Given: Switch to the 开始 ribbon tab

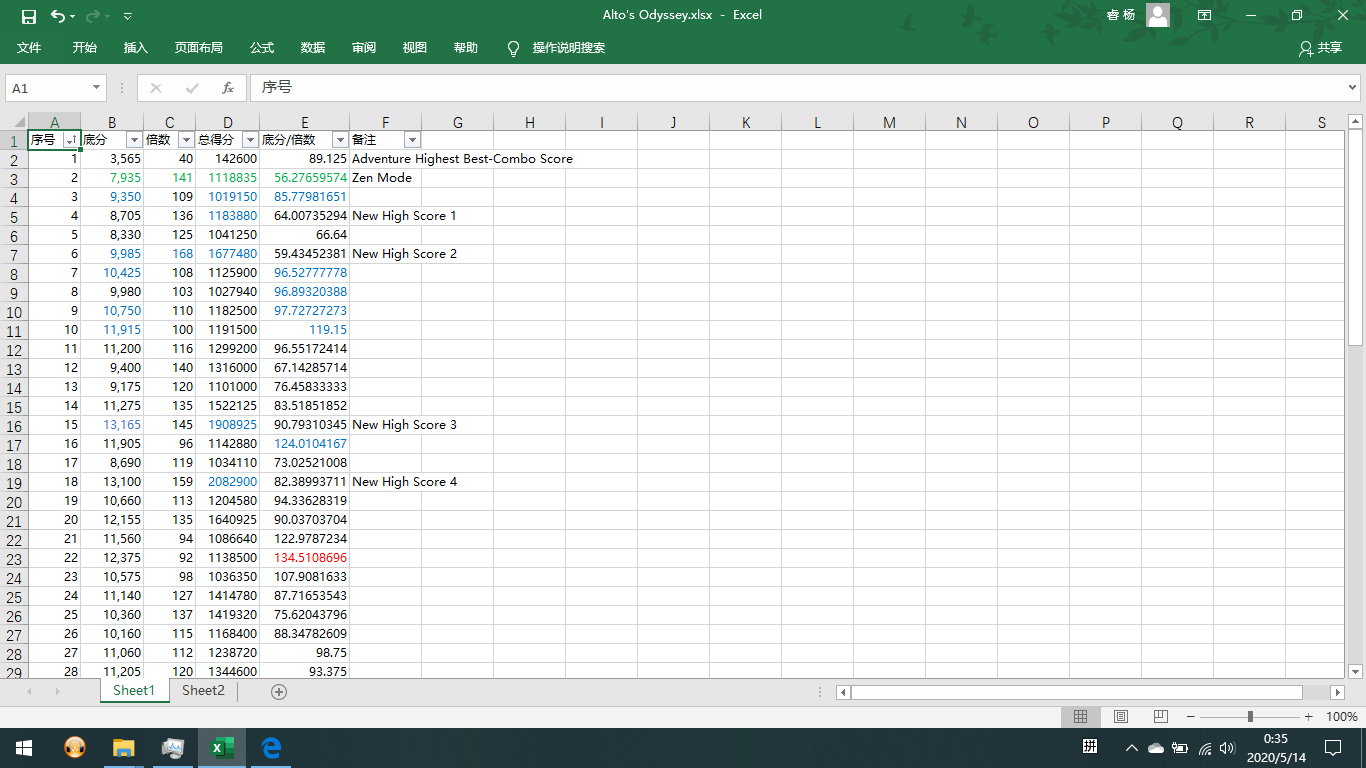Looking at the screenshot, I should [85, 48].
